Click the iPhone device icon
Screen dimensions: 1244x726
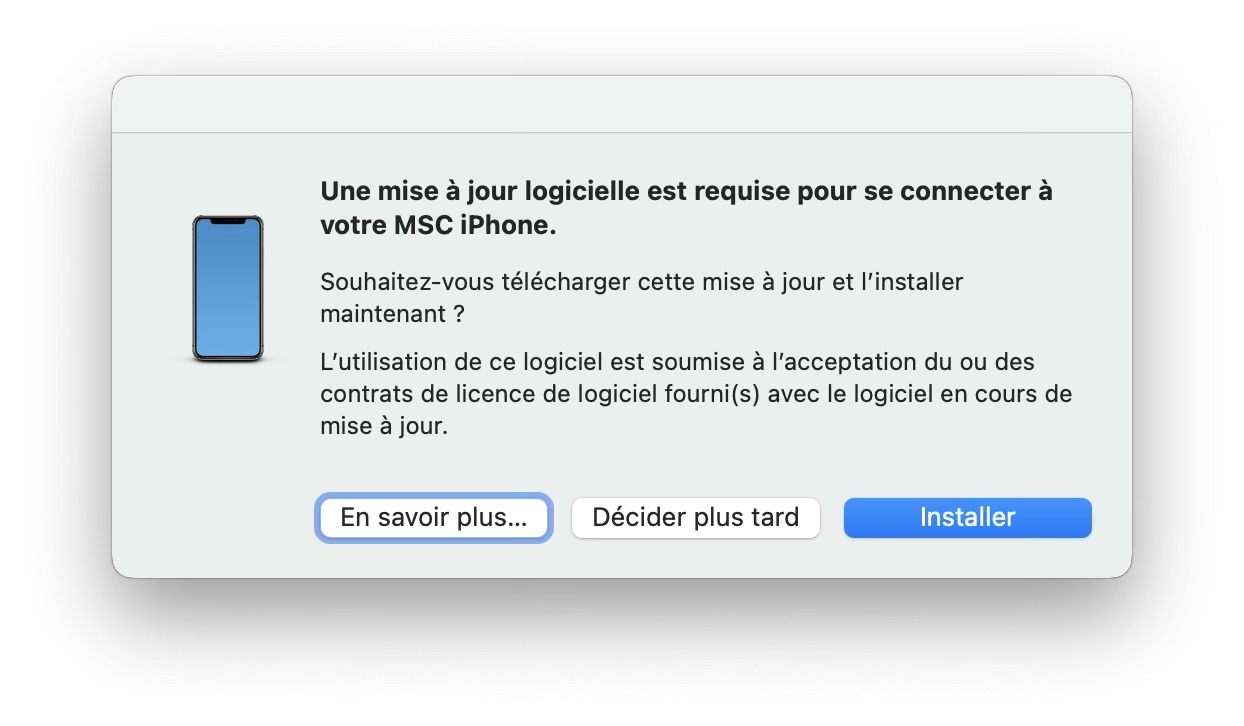pos(228,288)
